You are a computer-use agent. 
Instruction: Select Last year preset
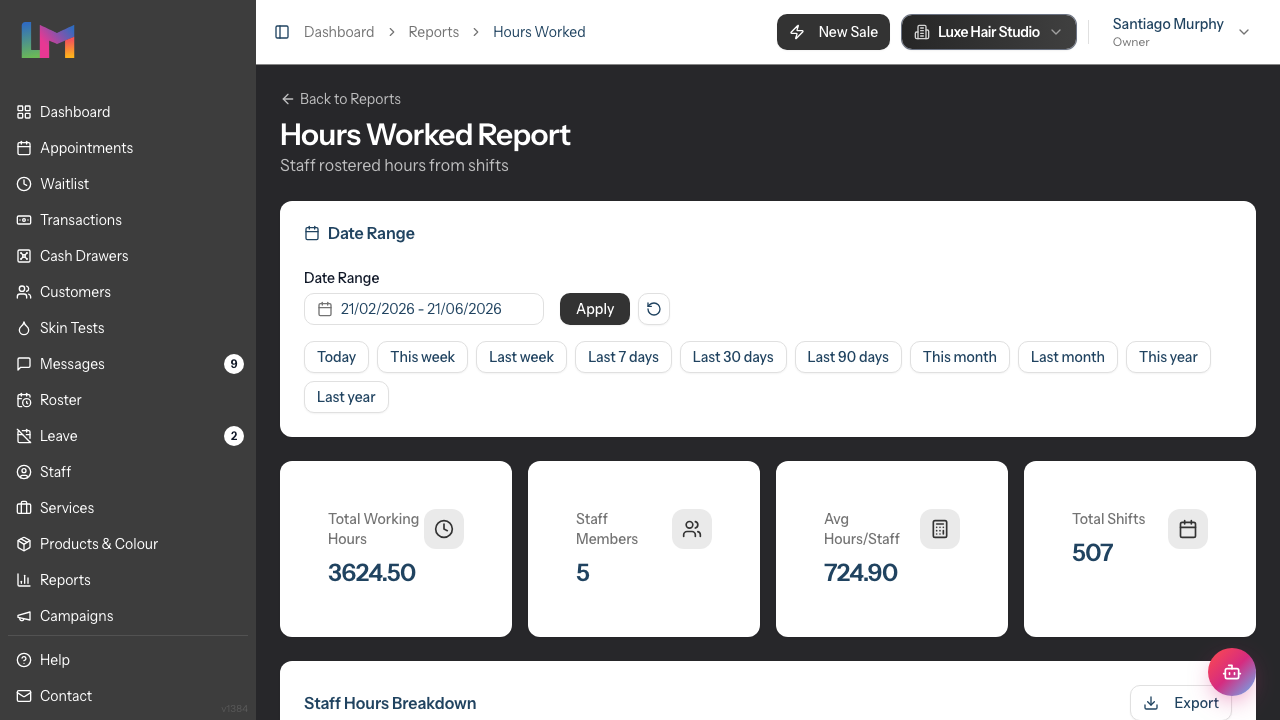coord(346,397)
